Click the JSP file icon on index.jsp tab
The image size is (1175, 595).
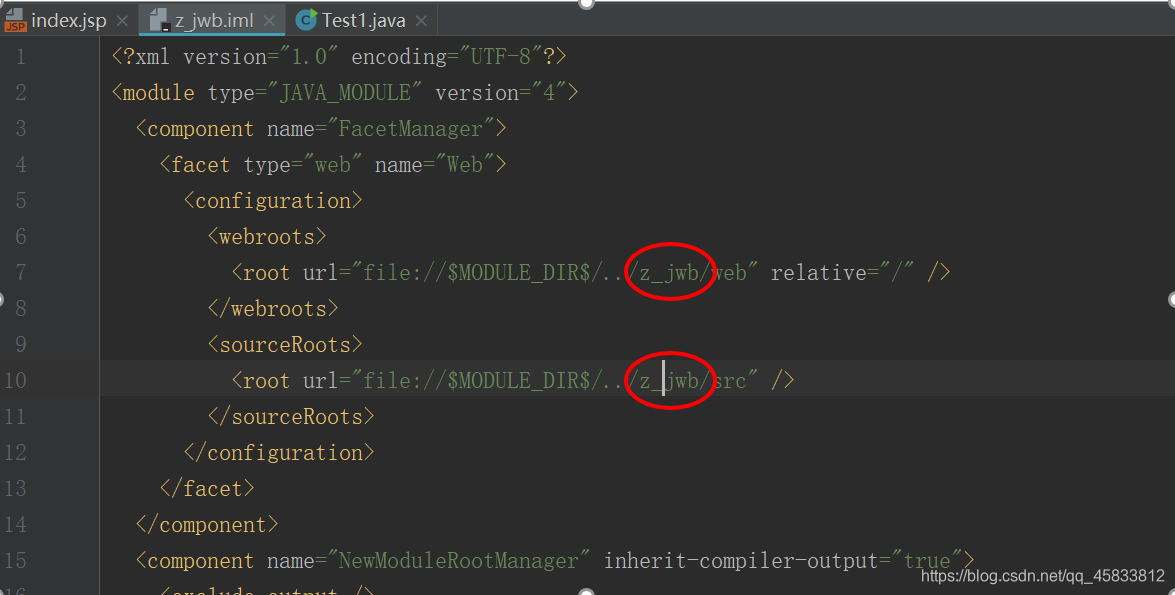(15, 20)
